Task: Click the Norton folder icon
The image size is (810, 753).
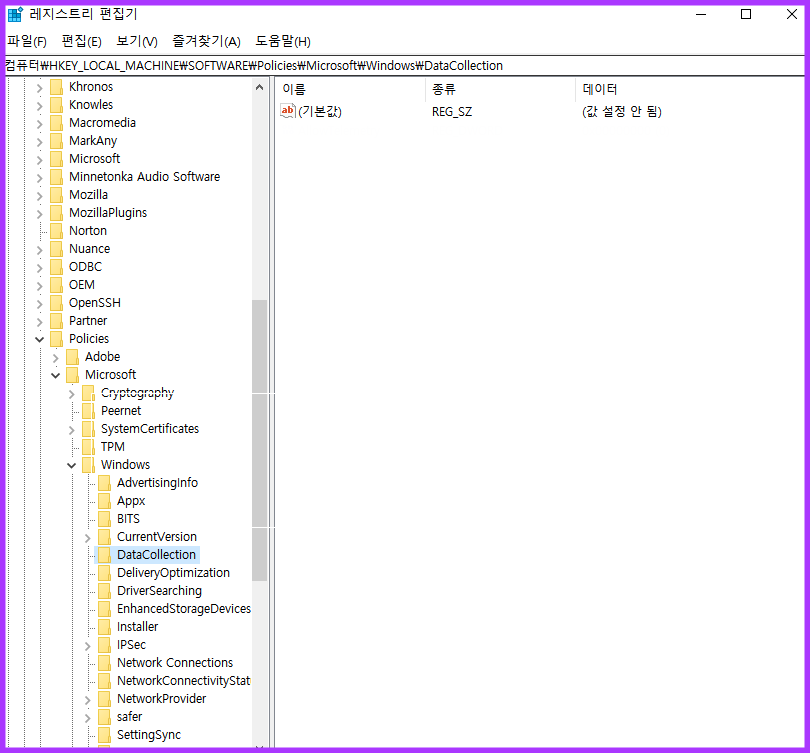Action: point(56,231)
